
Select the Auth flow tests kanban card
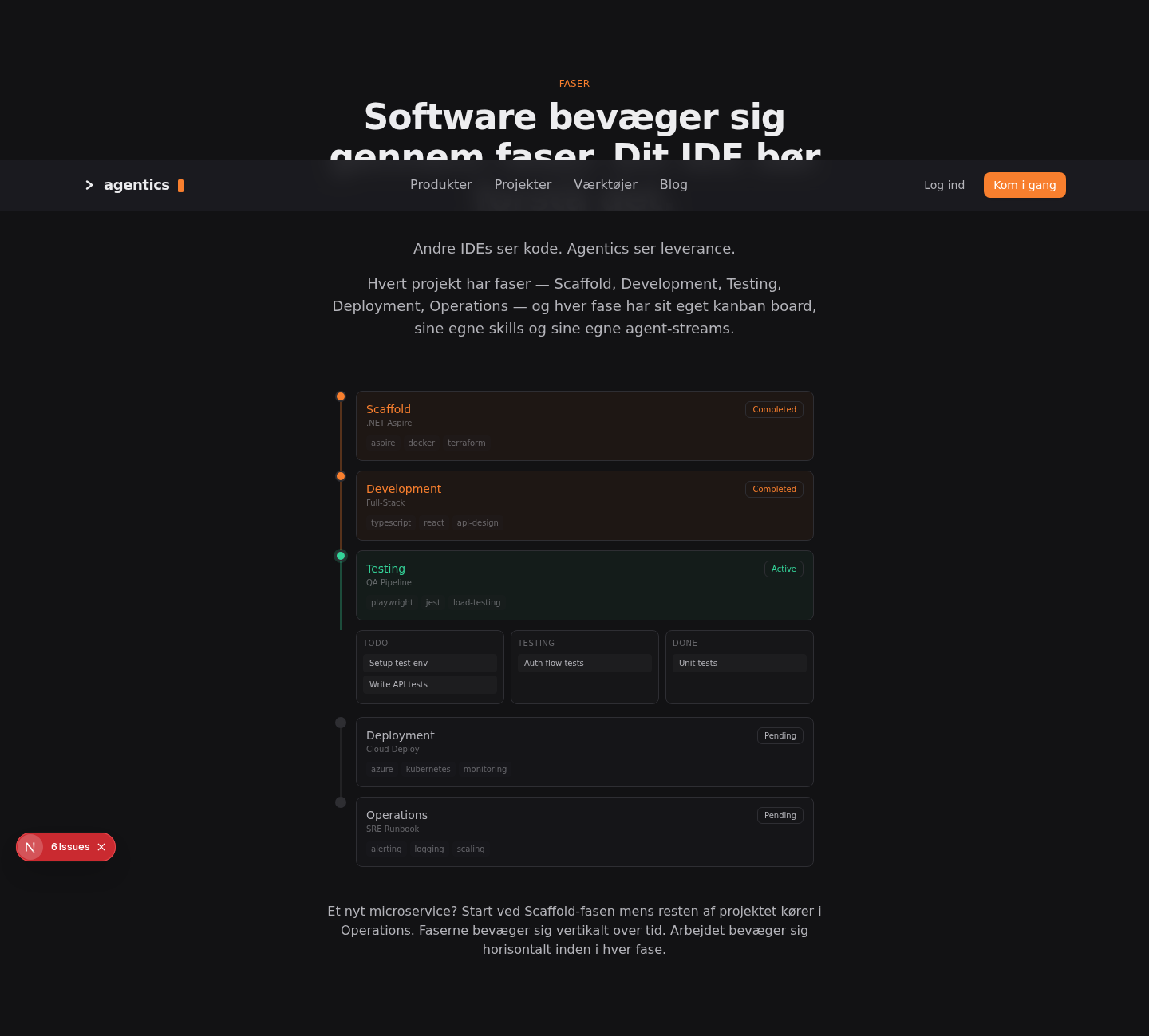pyautogui.click(x=585, y=664)
